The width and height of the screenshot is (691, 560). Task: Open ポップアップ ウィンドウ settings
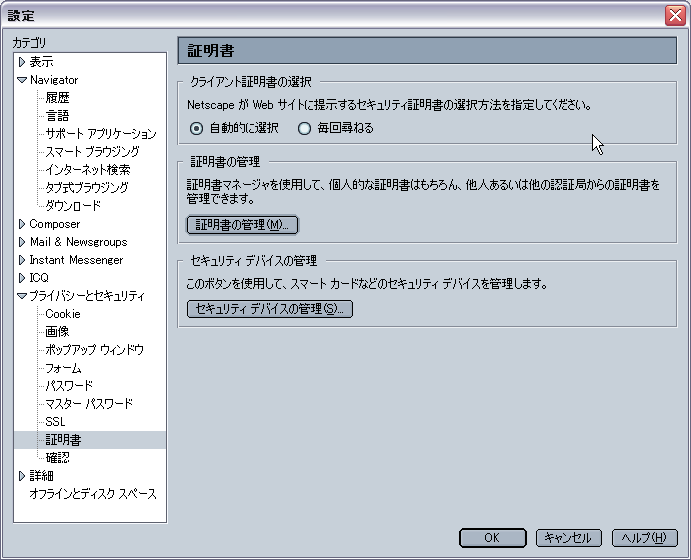[x=95, y=350]
